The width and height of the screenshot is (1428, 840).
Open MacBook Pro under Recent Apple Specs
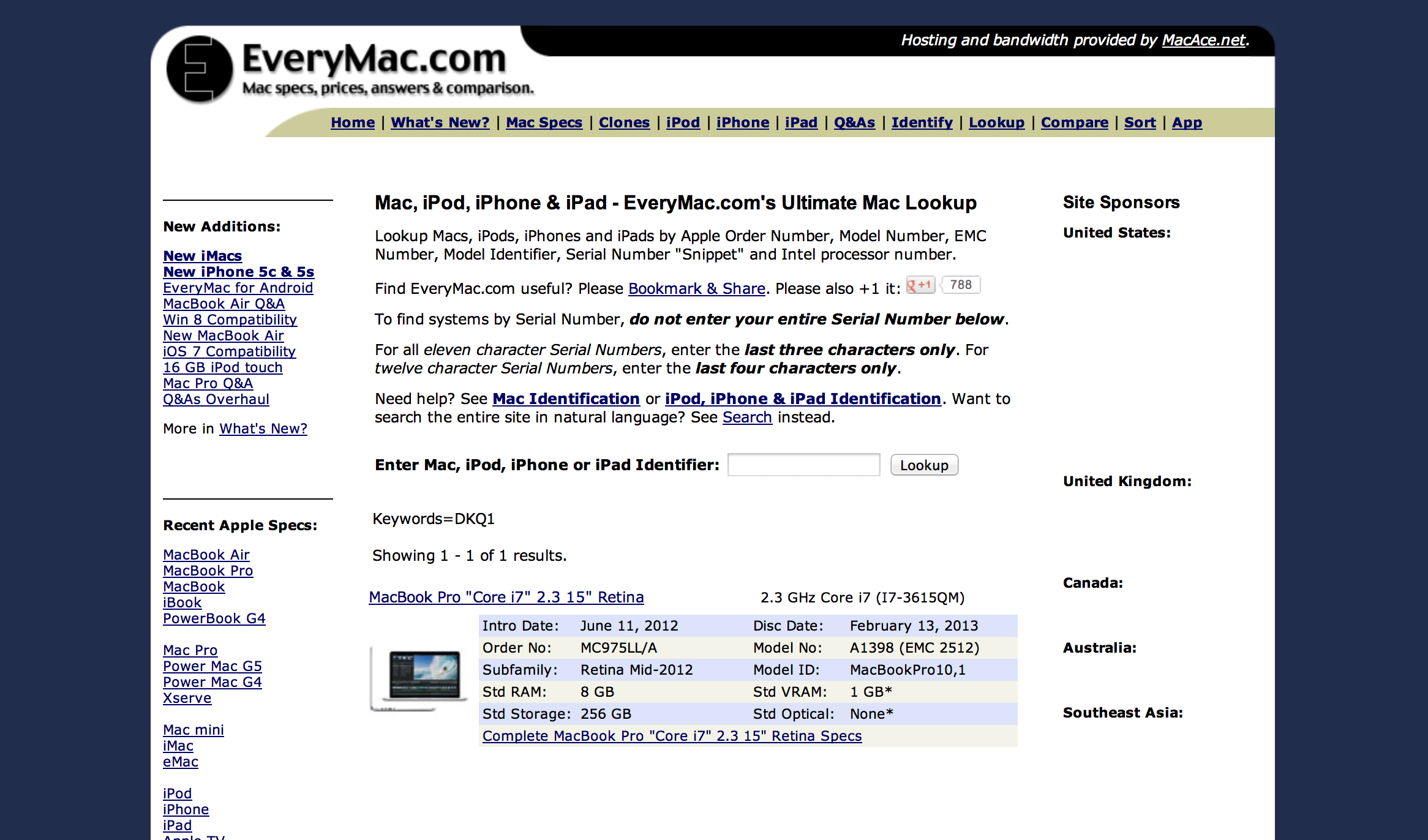(x=208, y=571)
